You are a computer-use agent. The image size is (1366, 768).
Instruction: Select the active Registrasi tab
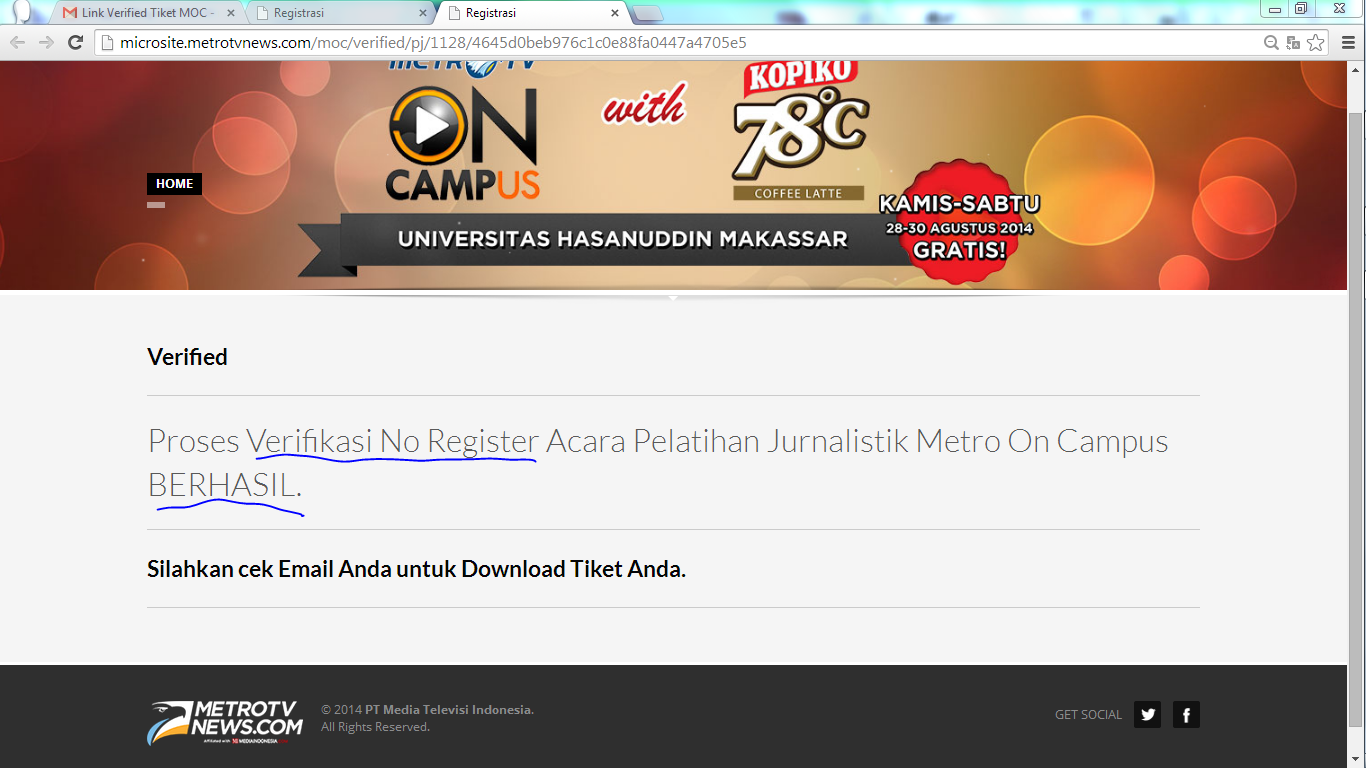tap(532, 13)
